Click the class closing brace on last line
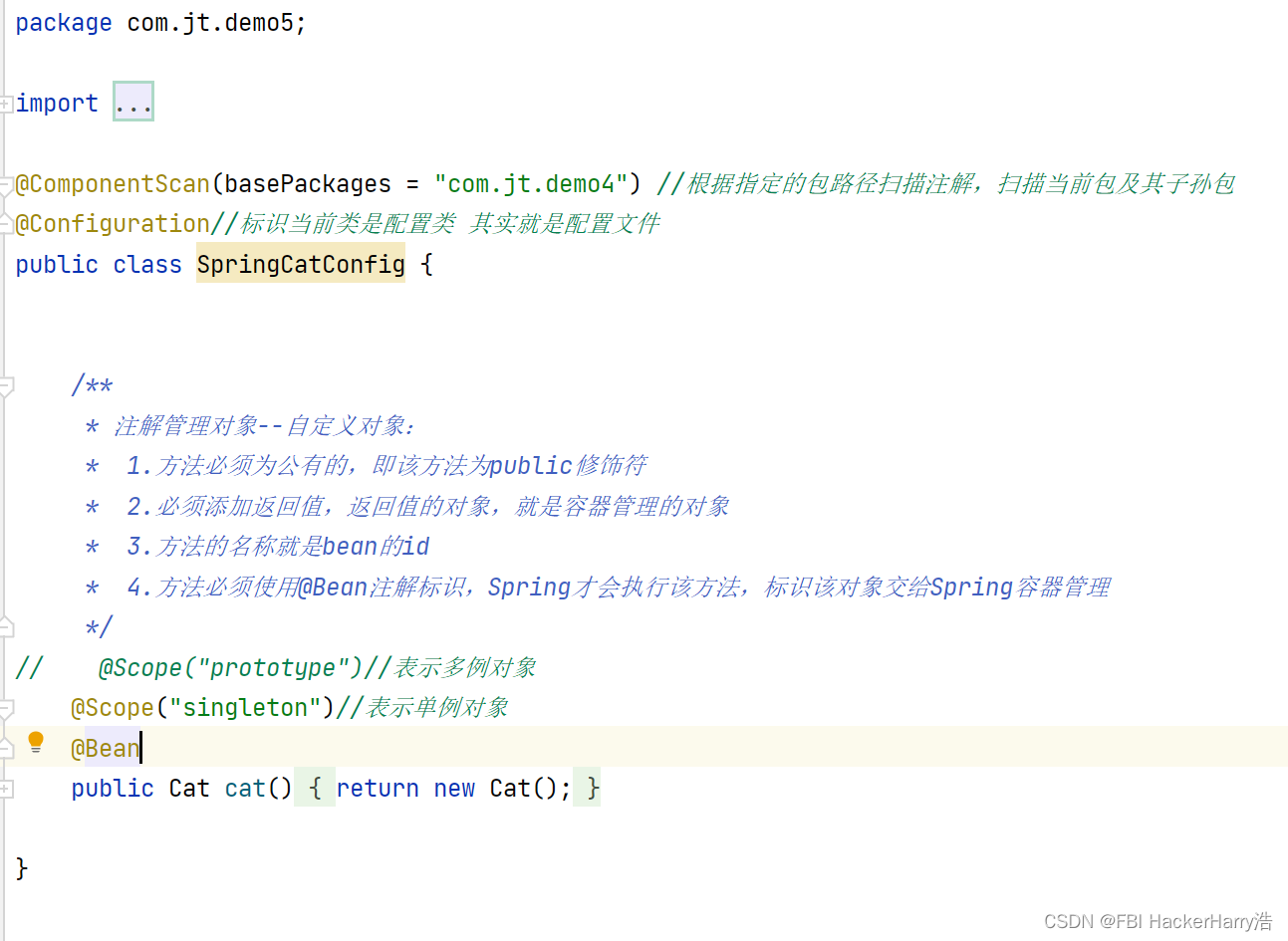This screenshot has width=1288, height=941. click(x=22, y=868)
